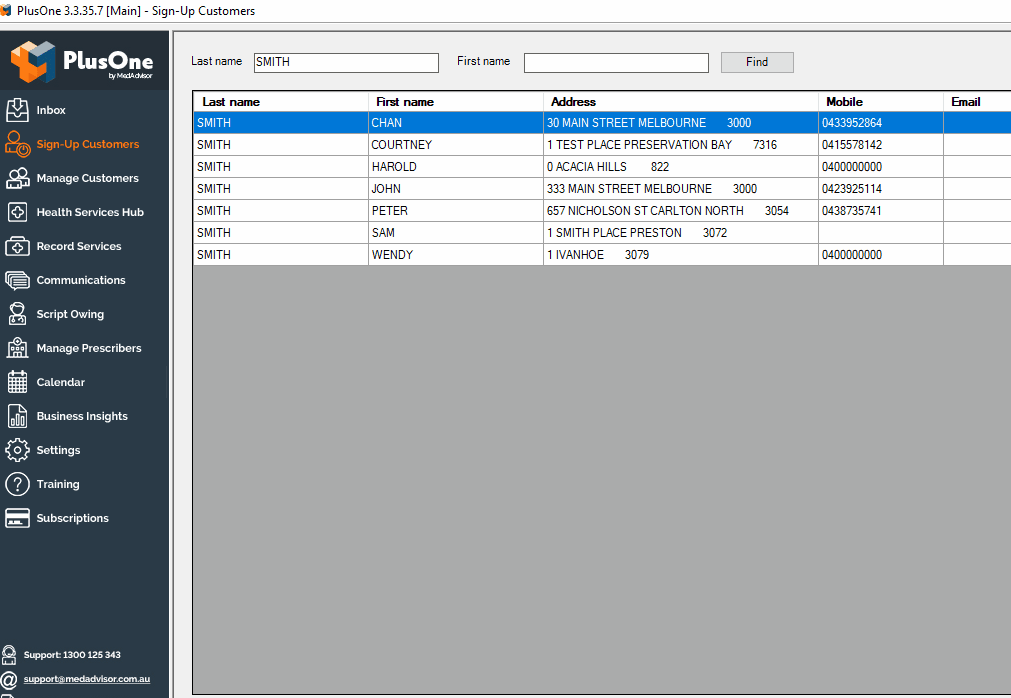The height and width of the screenshot is (698, 1011).
Task: Open Record Services section
Action: pos(79,246)
